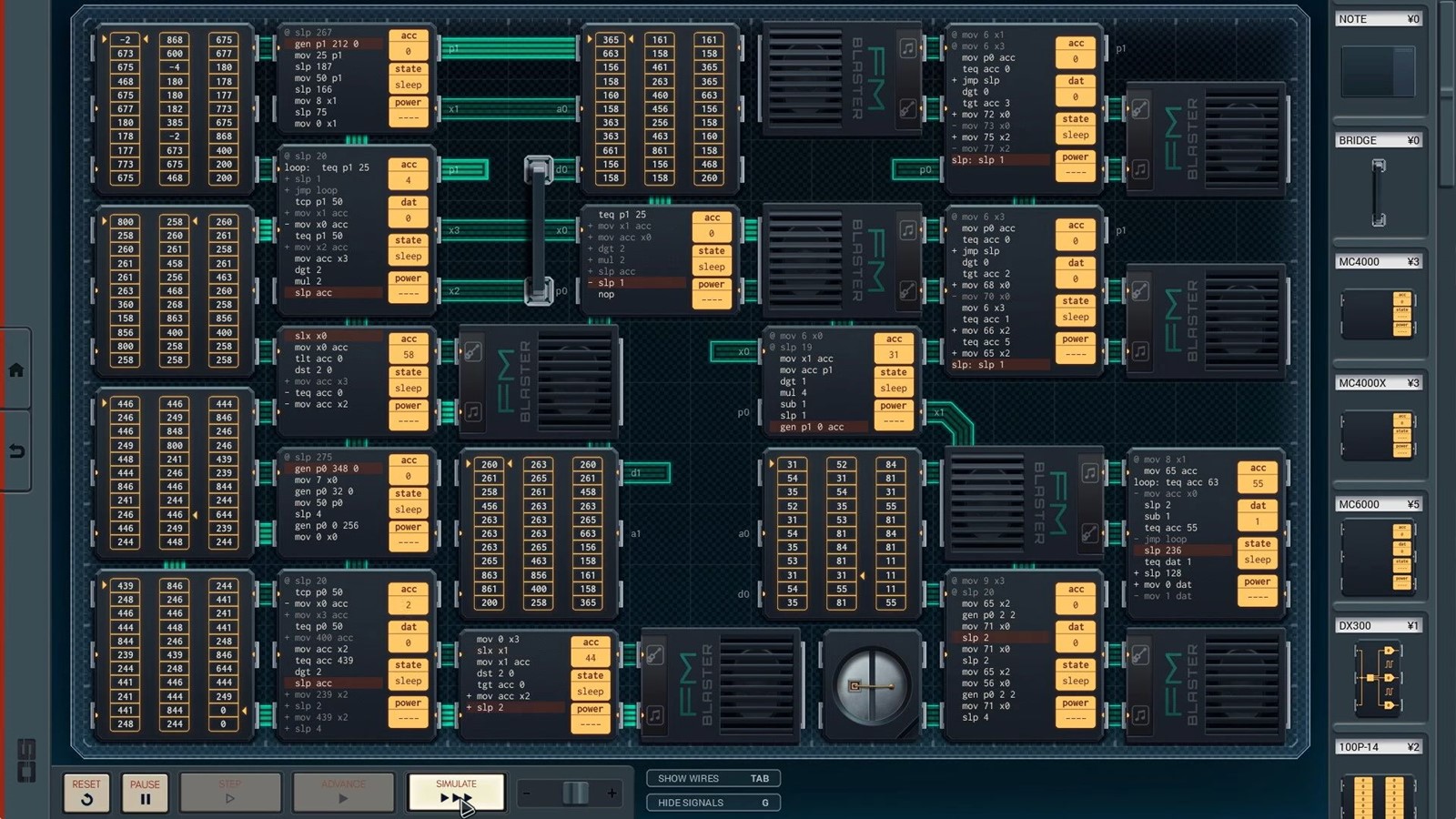Click the simulation speed slider handle
This screenshot has width=1456, height=819.
pyautogui.click(x=575, y=794)
